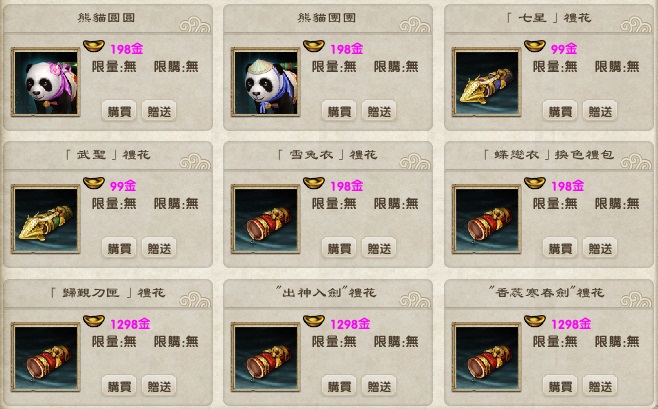Image resolution: width=658 pixels, height=409 pixels.
Task: Click the "出神入劍"禮花 item icon
Action: (x=266, y=357)
